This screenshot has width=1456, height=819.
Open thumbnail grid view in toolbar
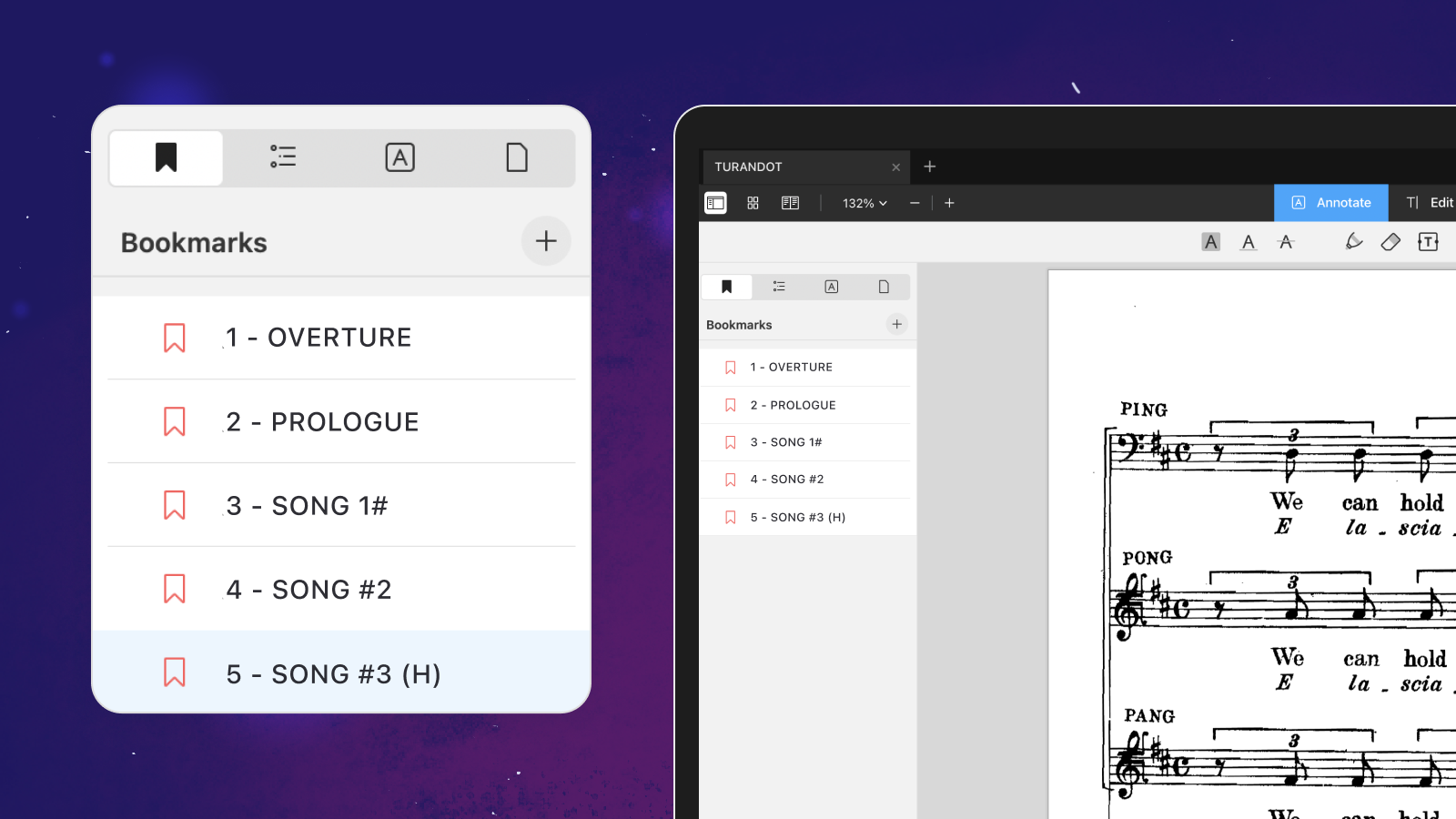click(753, 203)
